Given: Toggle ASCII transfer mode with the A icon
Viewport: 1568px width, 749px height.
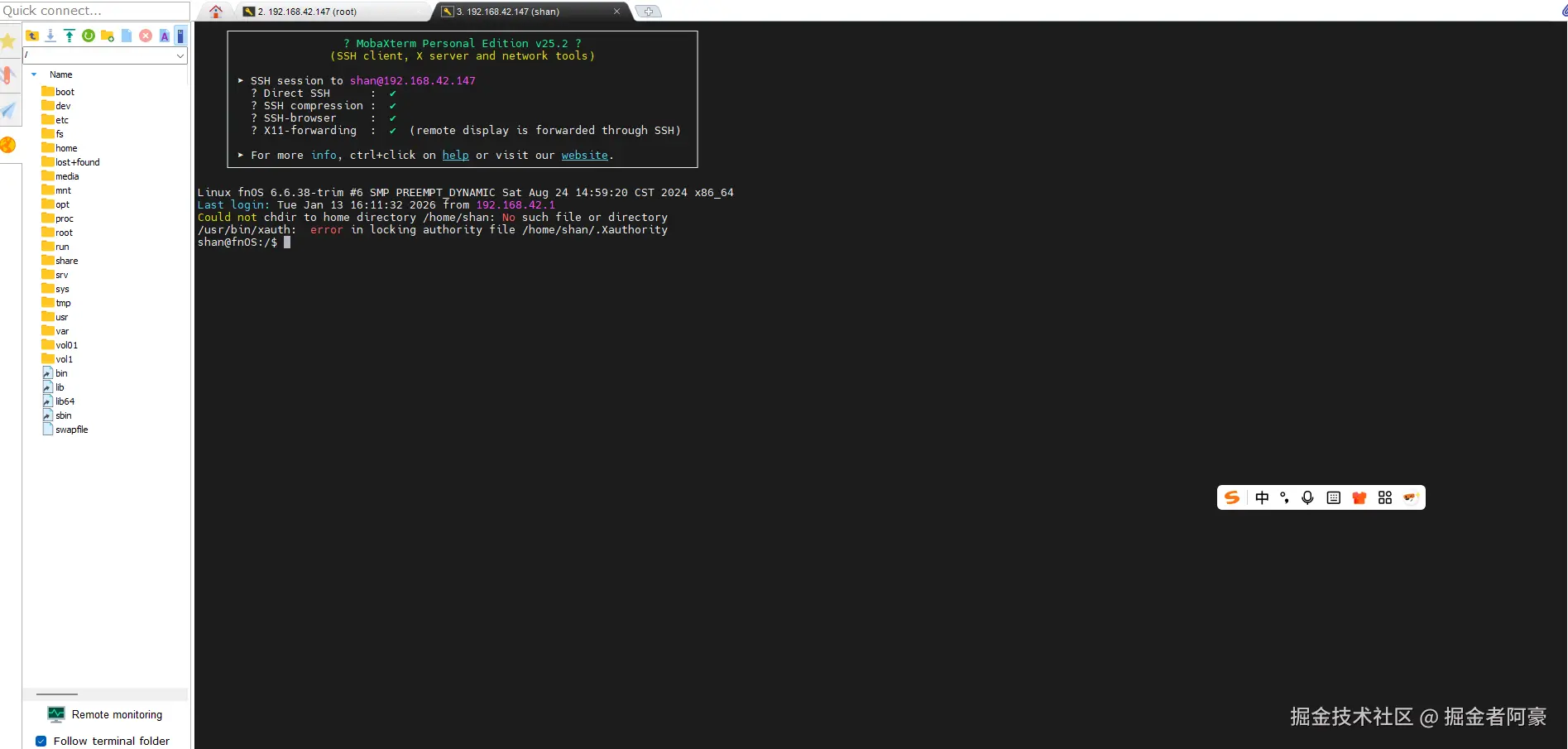Looking at the screenshot, I should [165, 36].
